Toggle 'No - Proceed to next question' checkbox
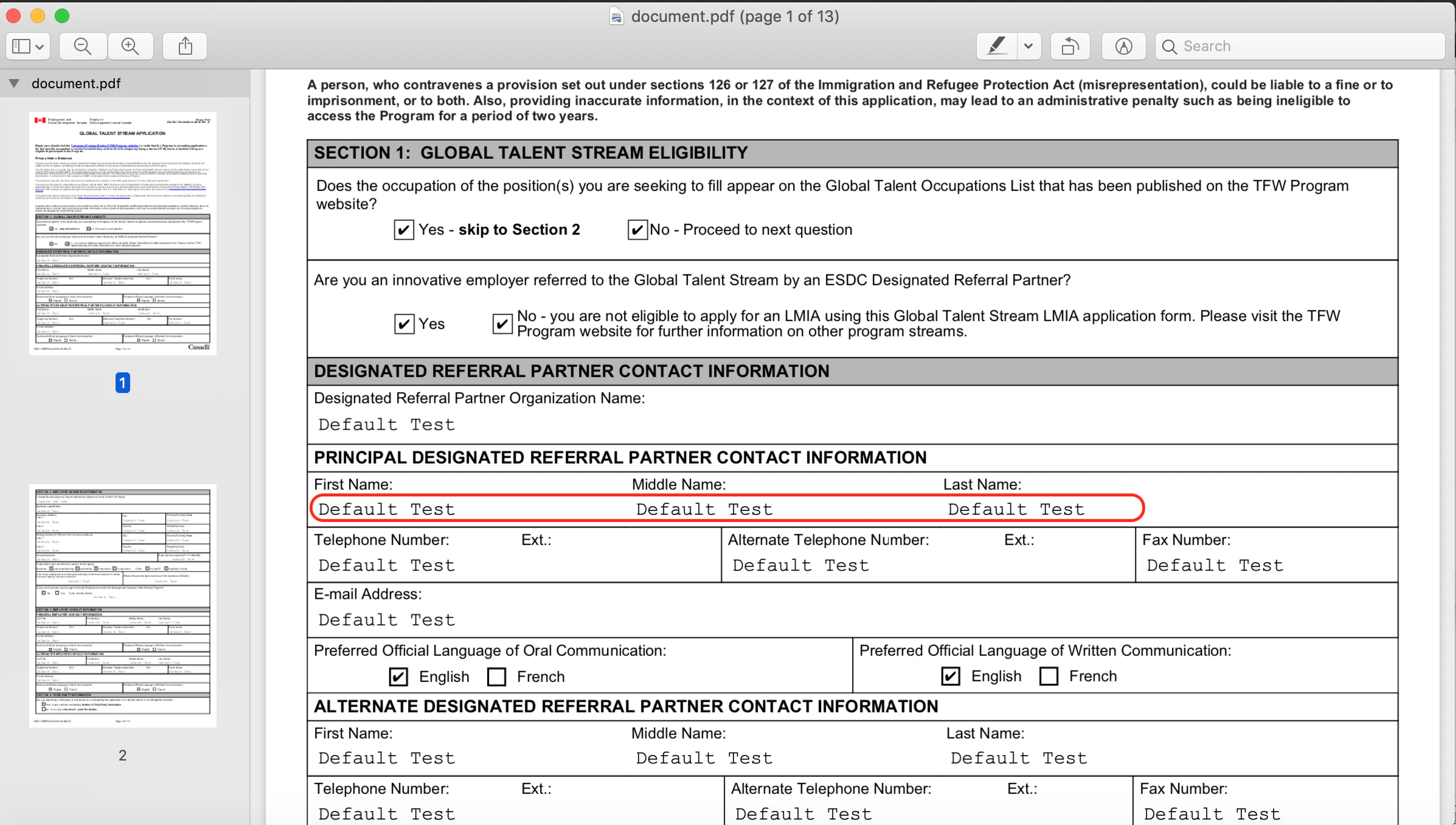1456x825 pixels. [637, 230]
